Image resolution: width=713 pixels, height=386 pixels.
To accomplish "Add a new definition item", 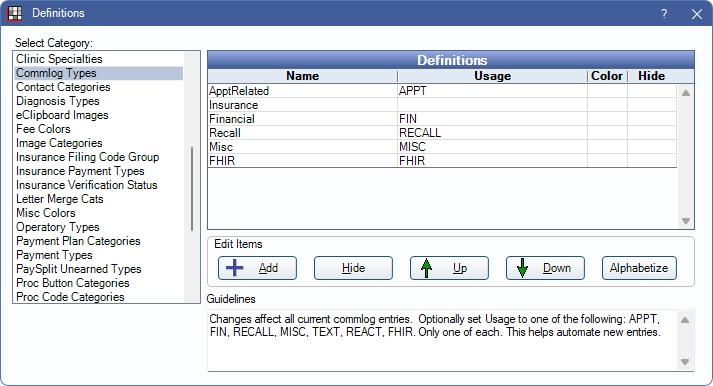I will (x=257, y=268).
